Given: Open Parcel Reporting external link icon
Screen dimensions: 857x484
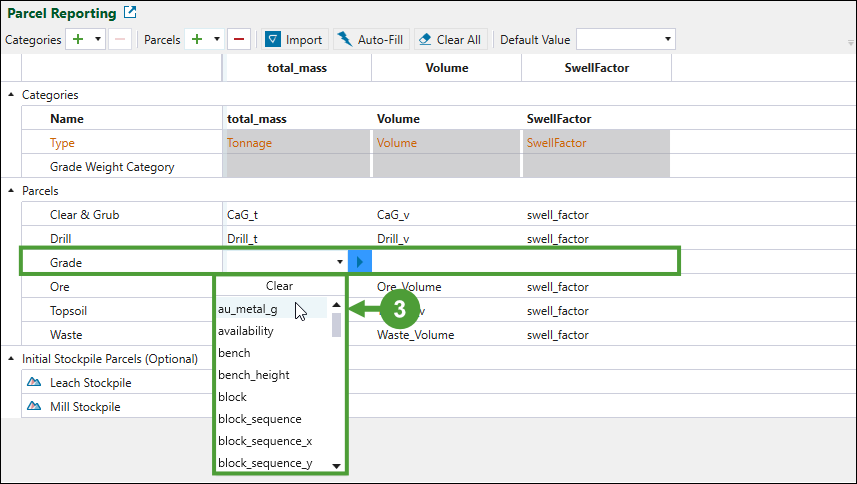Looking at the screenshot, I should pos(130,13).
